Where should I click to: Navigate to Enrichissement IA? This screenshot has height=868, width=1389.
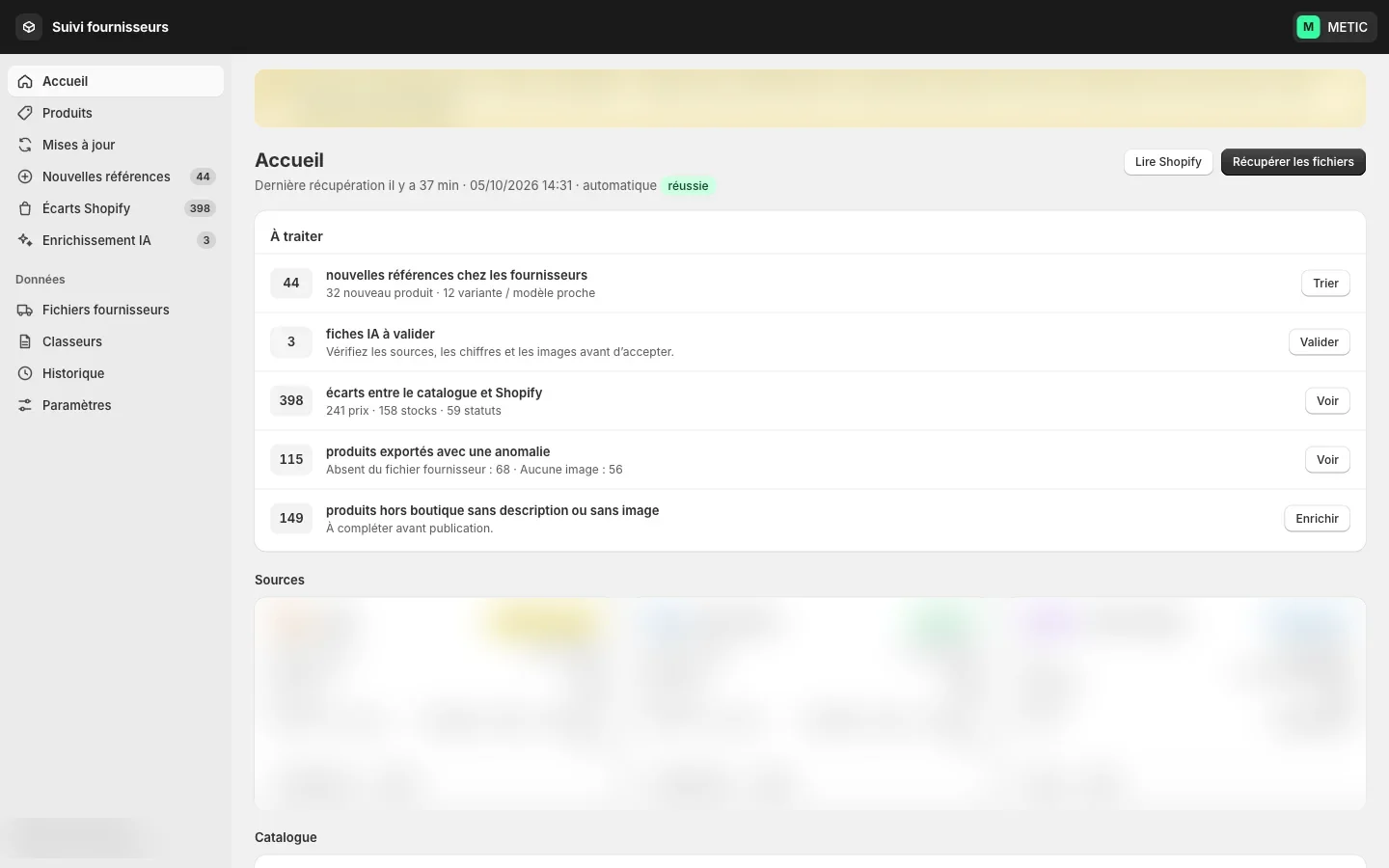point(116,240)
